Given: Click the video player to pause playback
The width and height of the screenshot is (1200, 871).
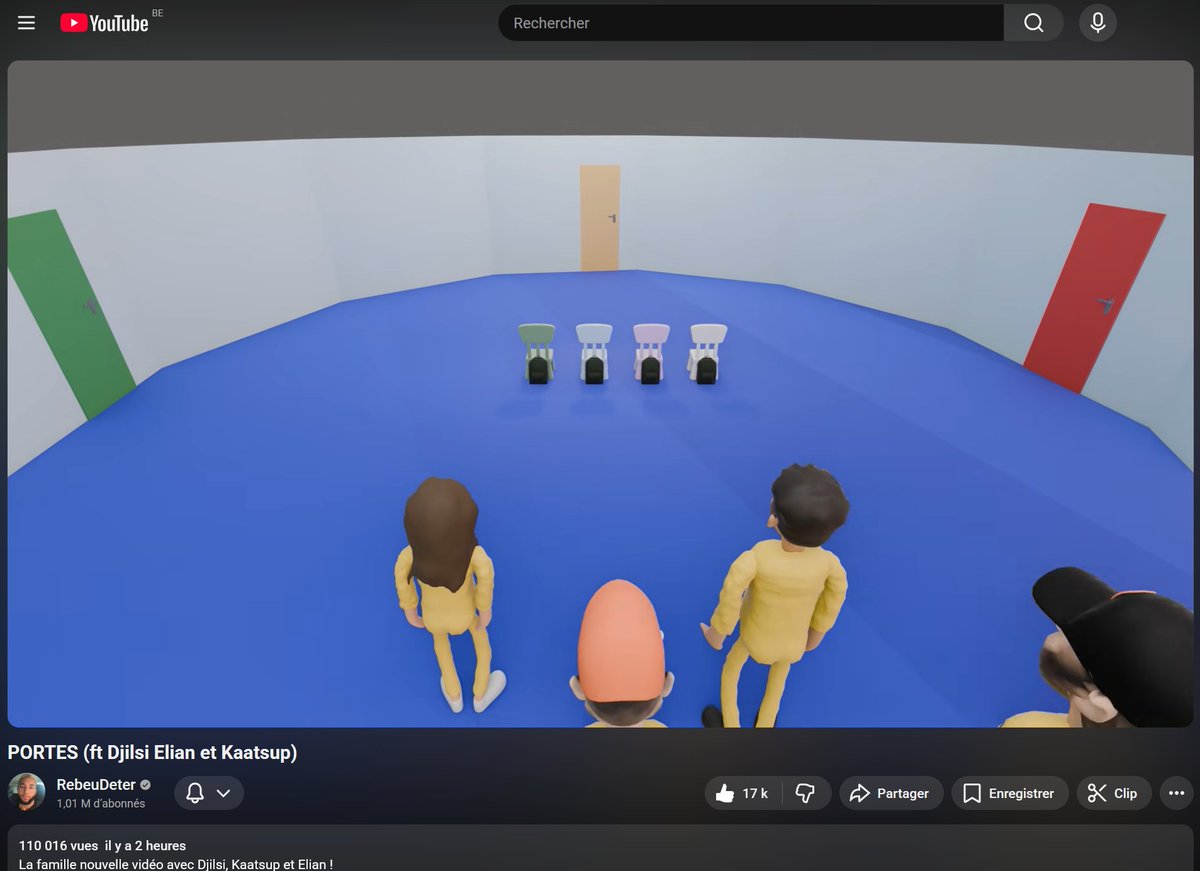Looking at the screenshot, I should point(600,393).
